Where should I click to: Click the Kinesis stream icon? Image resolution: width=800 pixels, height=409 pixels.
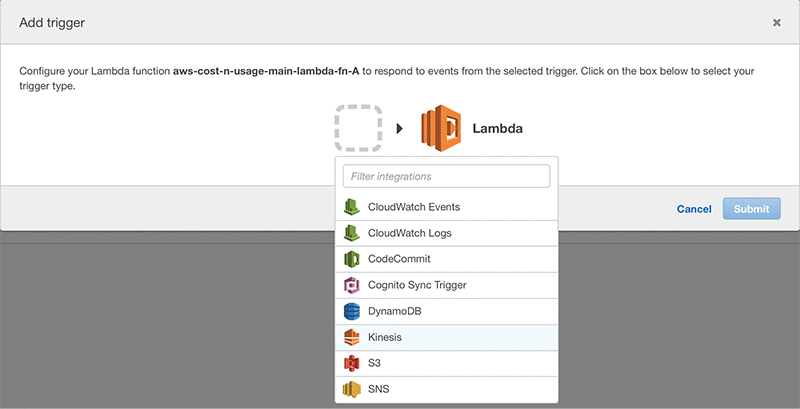tap(352, 337)
